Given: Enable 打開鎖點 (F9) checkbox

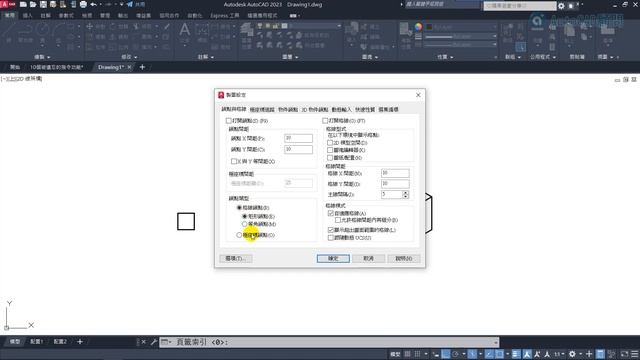Looking at the screenshot, I should click(229, 121).
